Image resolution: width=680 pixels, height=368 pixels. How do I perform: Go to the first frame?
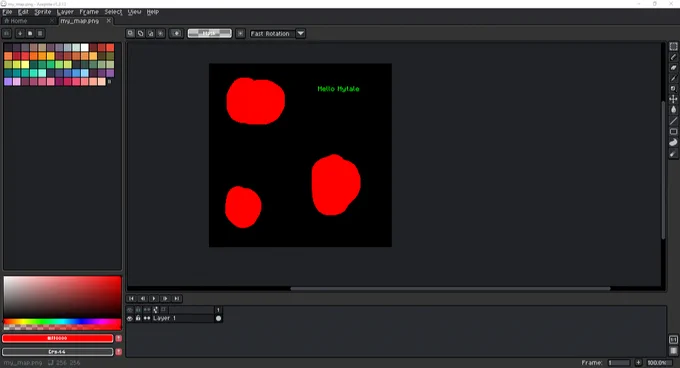[x=131, y=299]
